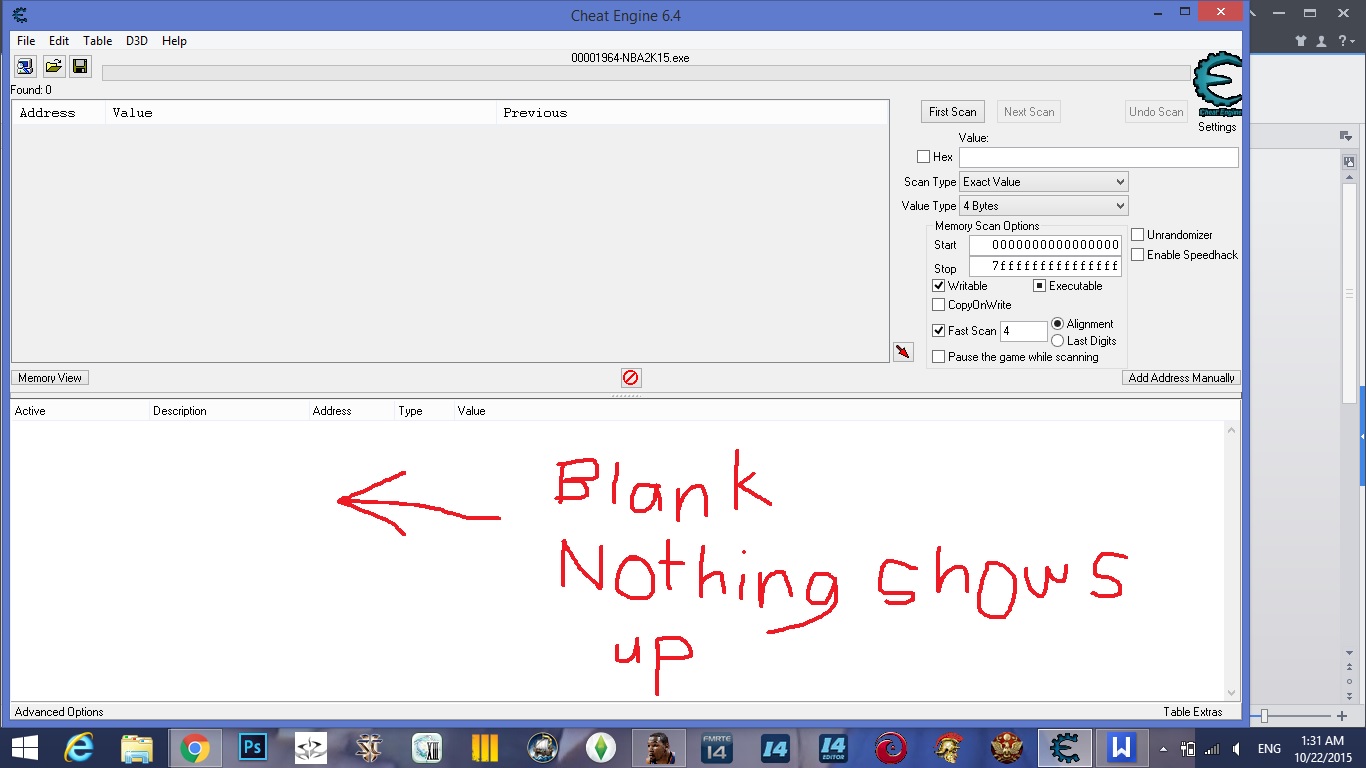This screenshot has height=768, width=1366.
Task: Click the red clear address list icon
Action: [x=631, y=378]
